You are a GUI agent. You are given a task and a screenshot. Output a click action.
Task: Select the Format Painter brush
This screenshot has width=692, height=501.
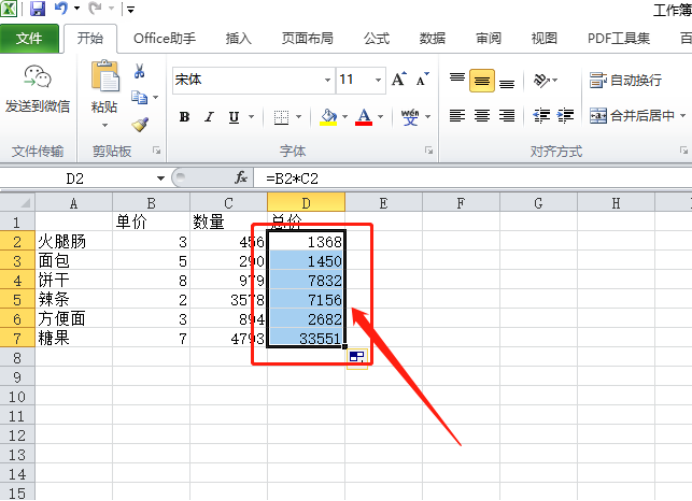[140, 124]
